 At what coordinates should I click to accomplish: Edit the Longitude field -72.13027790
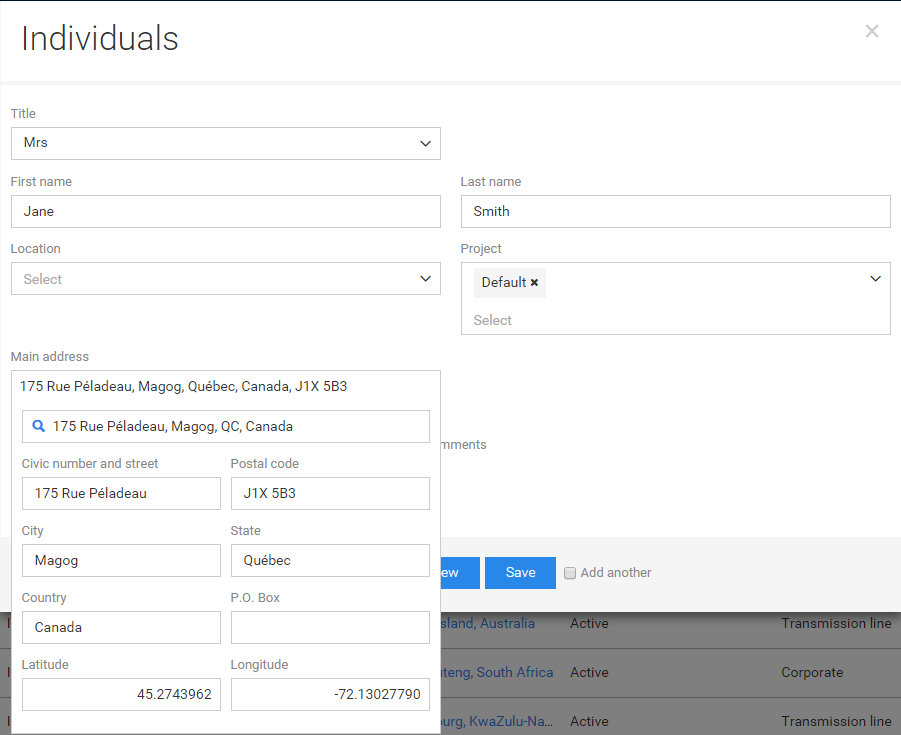[330, 695]
